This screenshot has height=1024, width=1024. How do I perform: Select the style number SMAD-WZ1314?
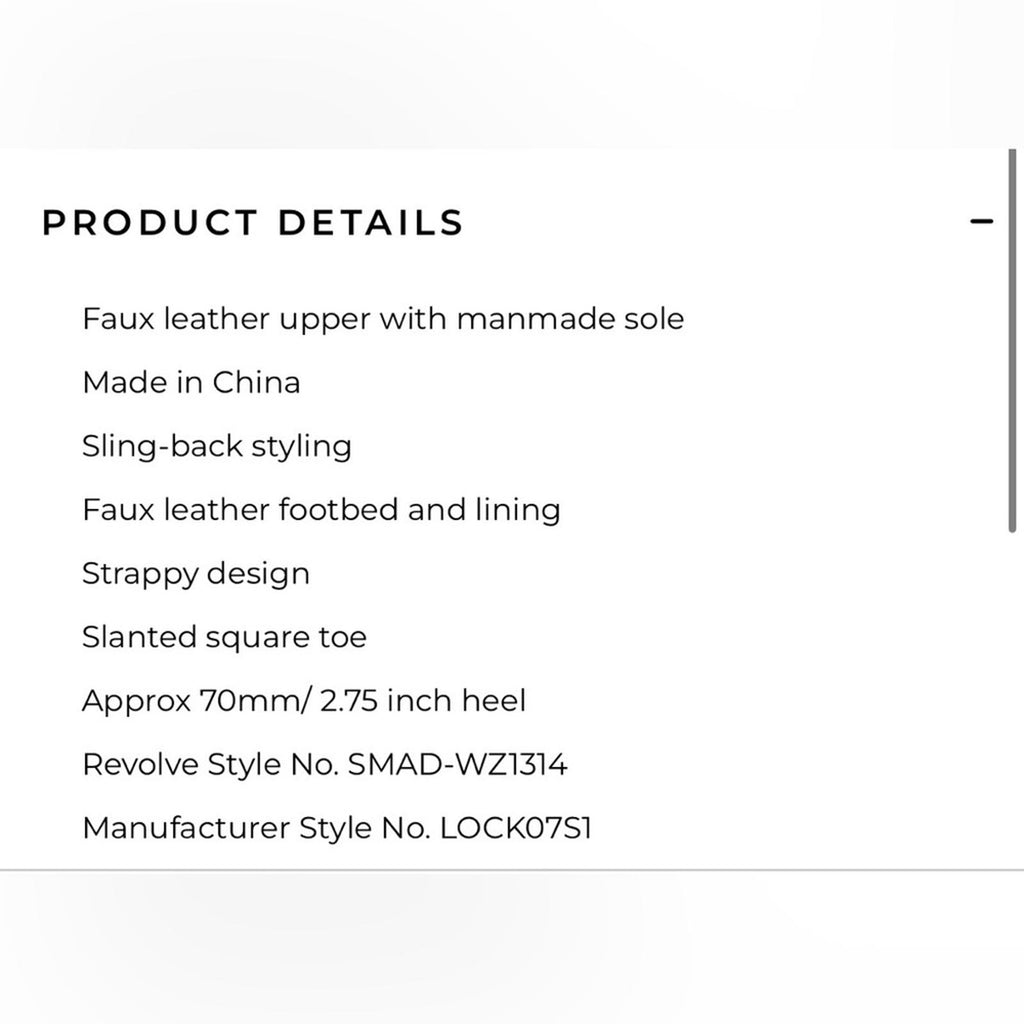[461, 763]
